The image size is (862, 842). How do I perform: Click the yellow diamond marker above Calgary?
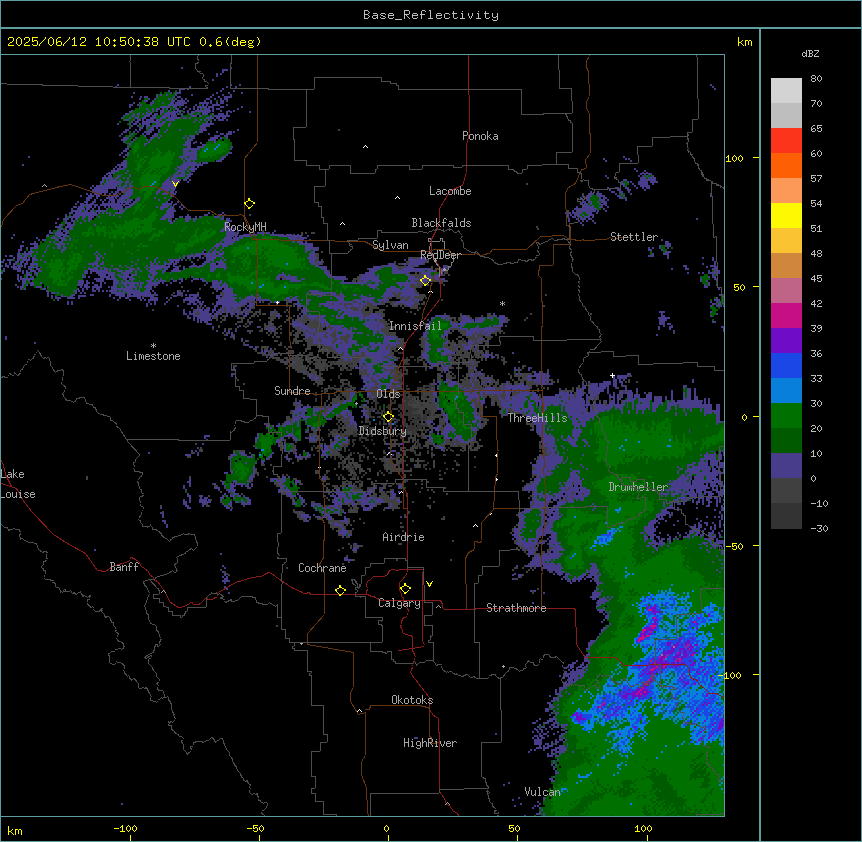(x=405, y=589)
